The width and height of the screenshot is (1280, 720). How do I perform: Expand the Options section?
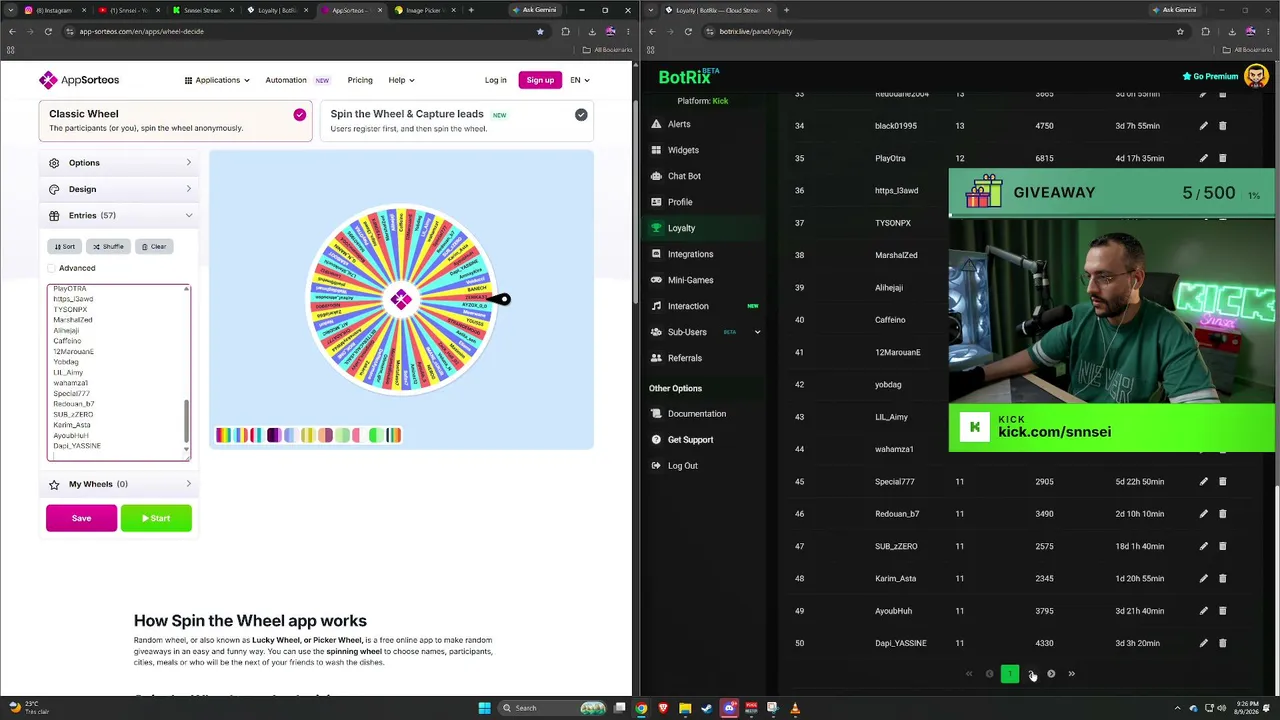pyautogui.click(x=120, y=163)
